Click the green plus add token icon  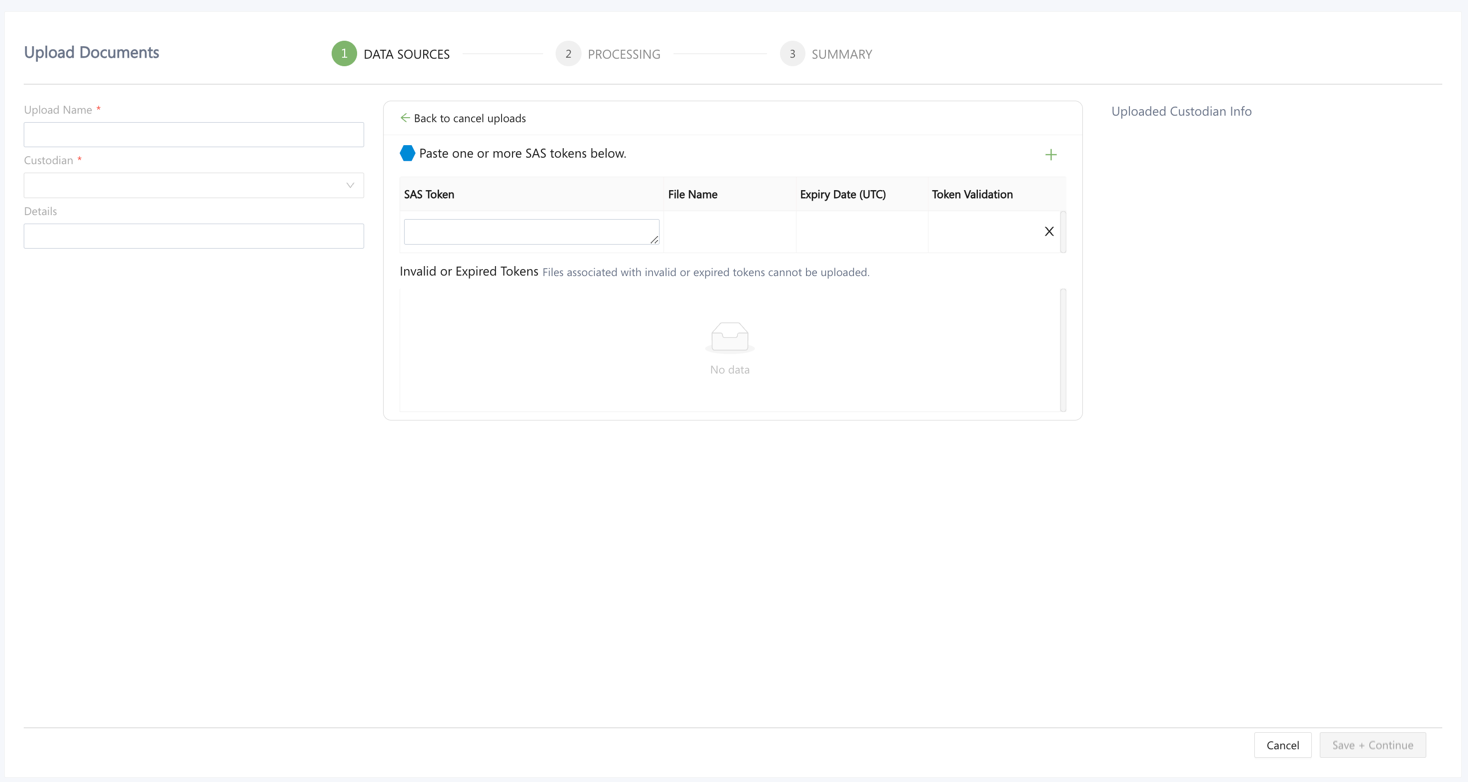click(x=1050, y=155)
